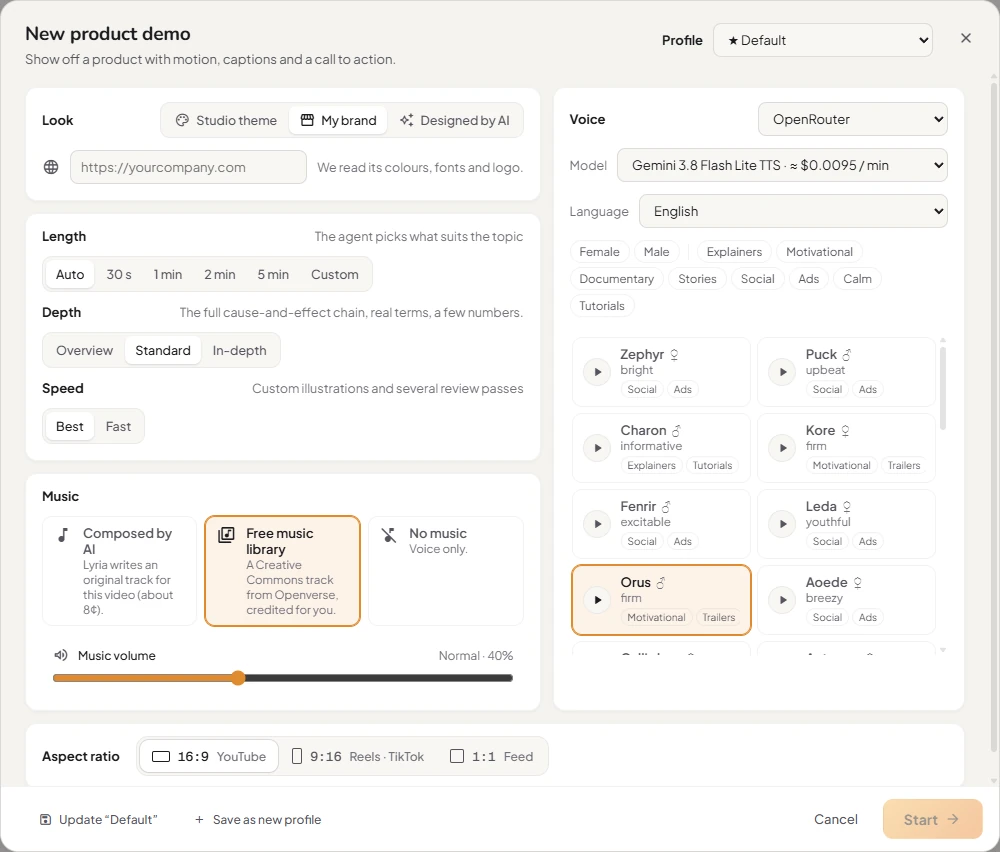Choose the Overview depth level

(x=84, y=350)
